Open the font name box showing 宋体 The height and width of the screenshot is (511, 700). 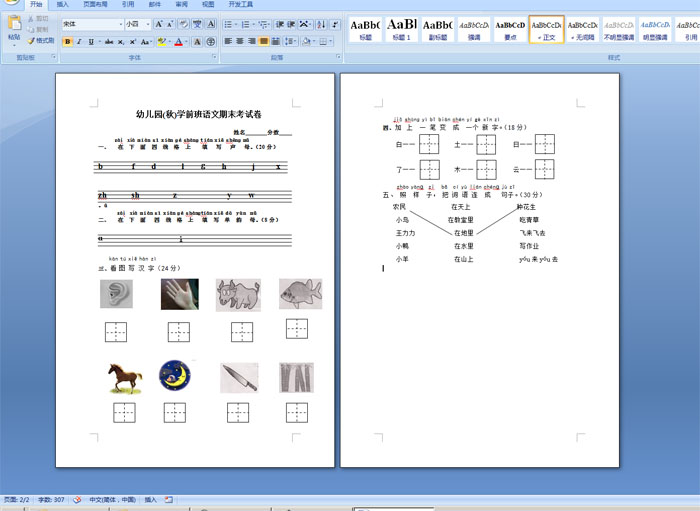[x=92, y=24]
